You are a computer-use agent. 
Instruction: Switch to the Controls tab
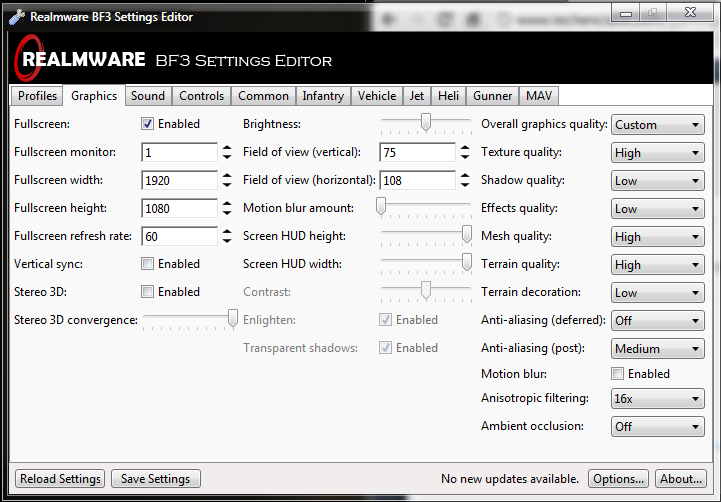(x=201, y=96)
